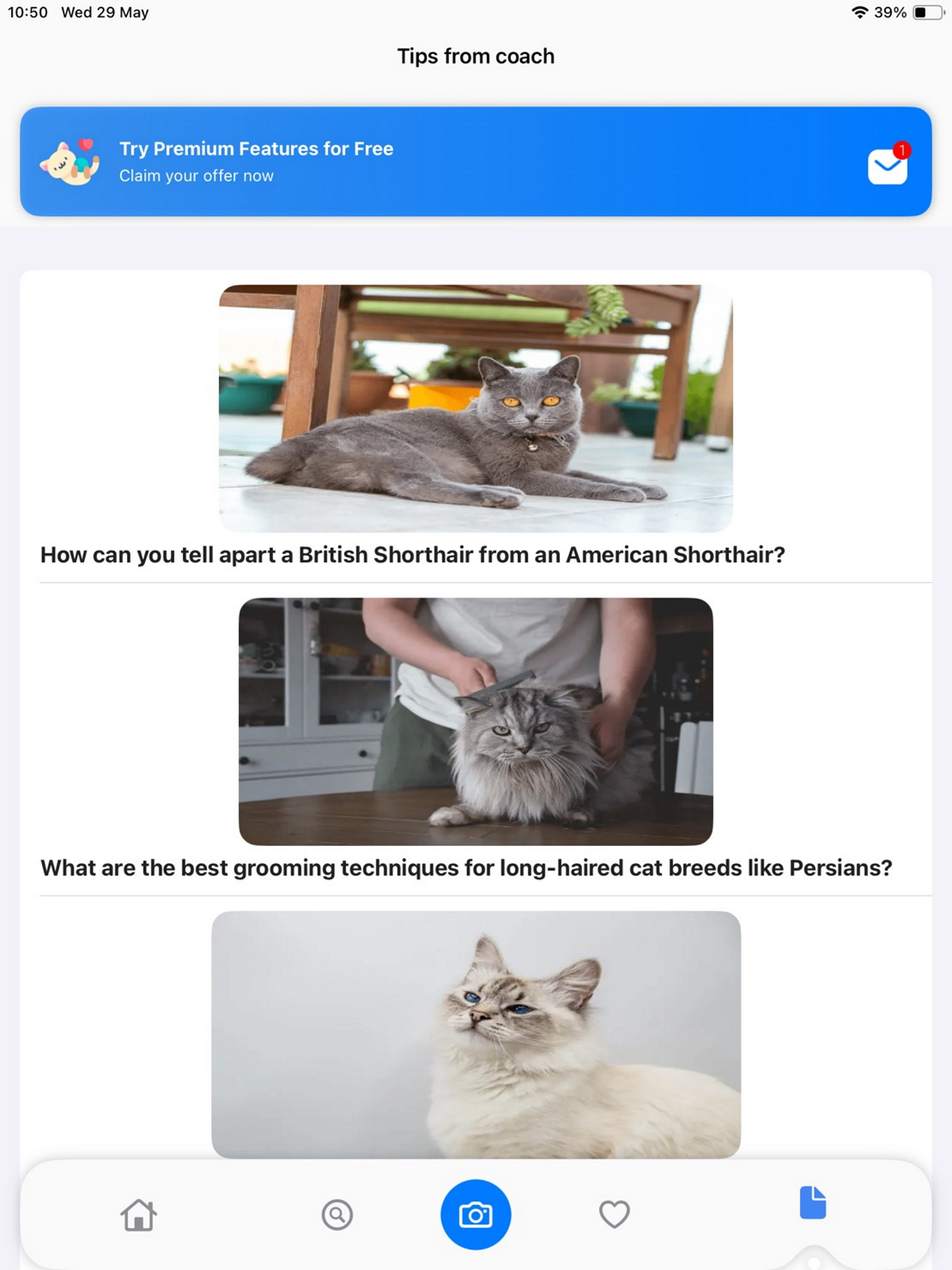View the cream blue-eyed cat photo
The image size is (952, 1270).
(x=476, y=1035)
